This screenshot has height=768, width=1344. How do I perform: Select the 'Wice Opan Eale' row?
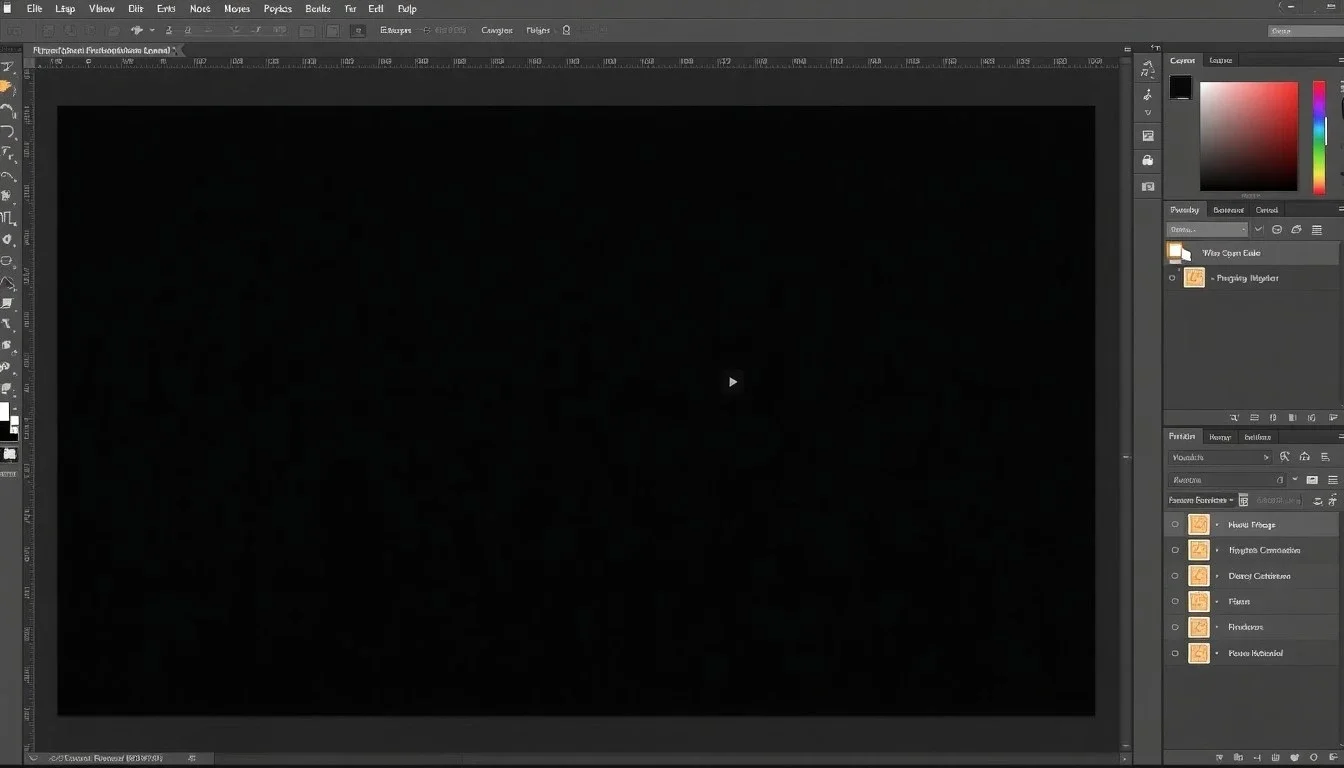click(x=1252, y=253)
